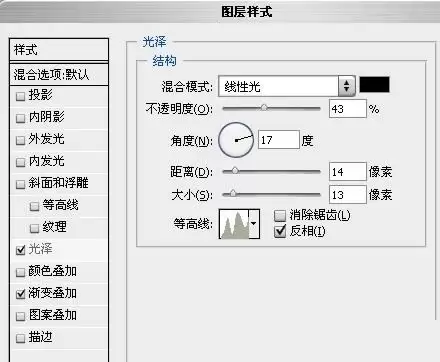Select the 图案叠加 style row label

53,315
